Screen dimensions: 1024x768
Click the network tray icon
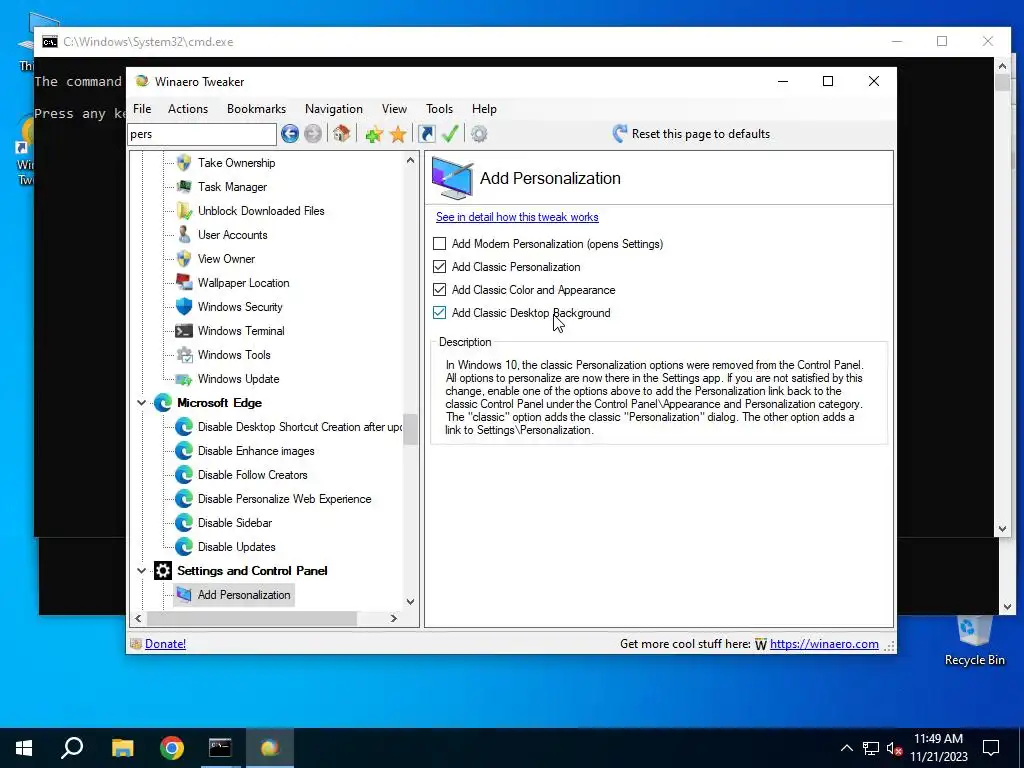[871, 748]
